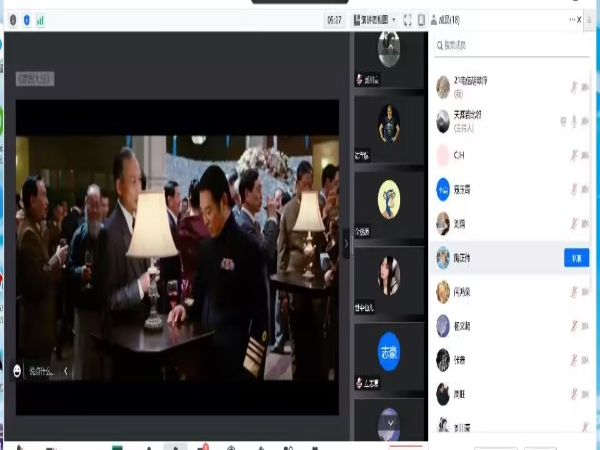600x450 pixels.
Task: Open the speaker view layout dropdown
Action: [x=375, y=20]
